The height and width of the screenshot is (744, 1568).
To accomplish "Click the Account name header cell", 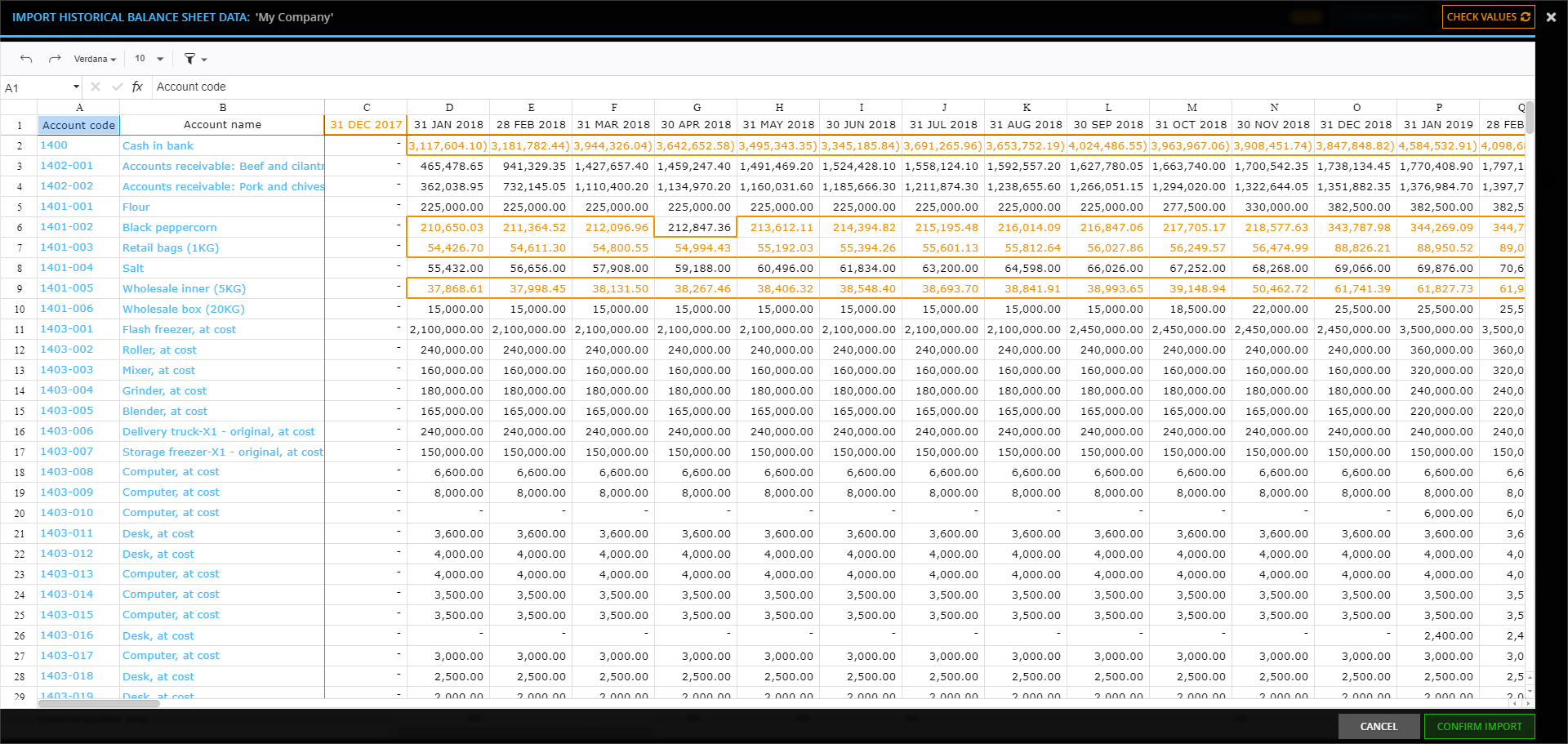I will 222,125.
